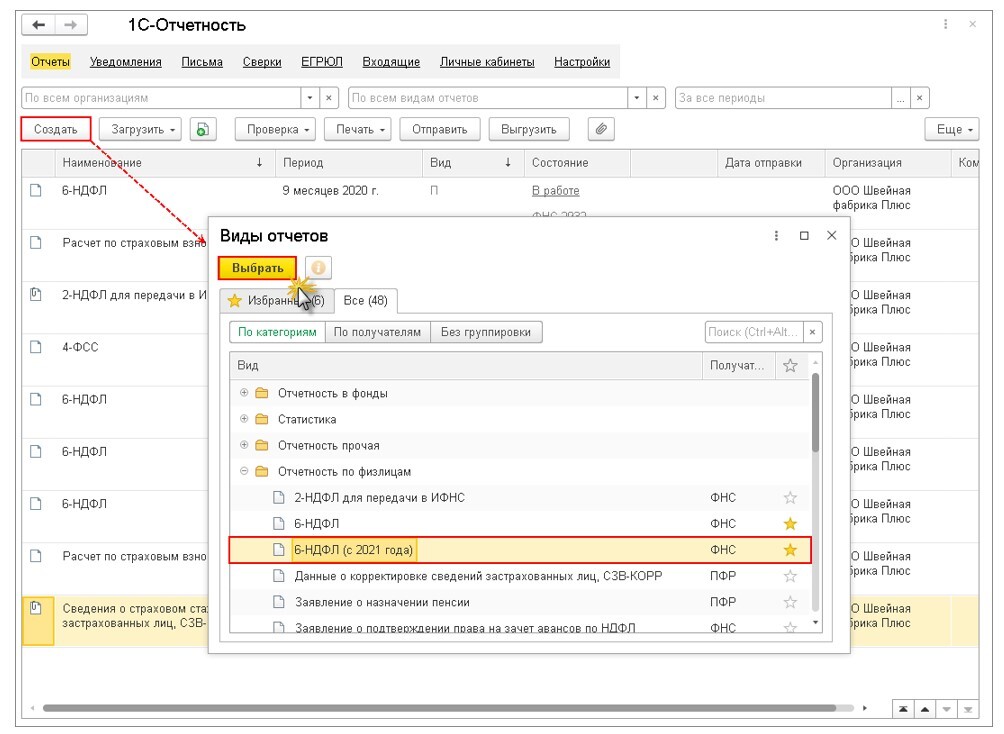The height and width of the screenshot is (734, 1004).
Task: Open the three-dot menu of main window
Action: click(x=945, y=24)
